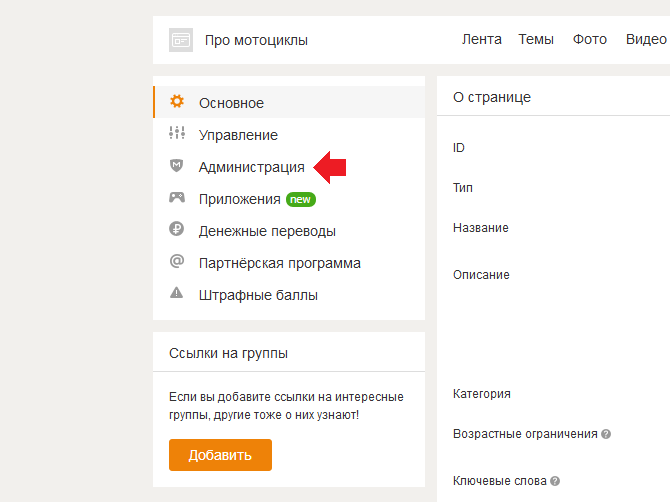Click the ruble coin icon for Денежные переводы

(176, 229)
